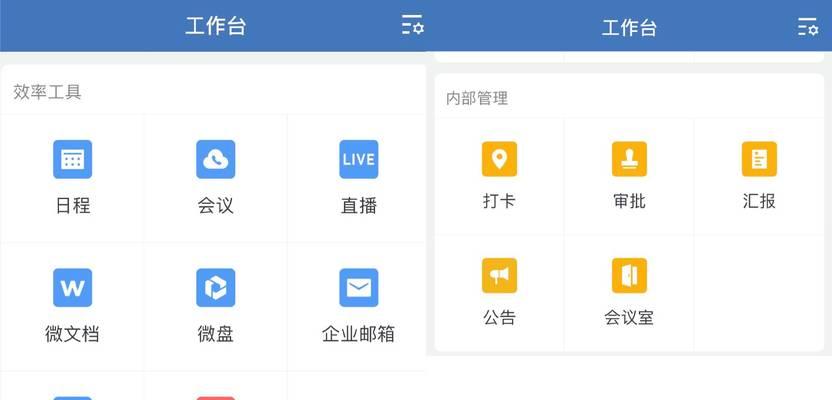Tap the 公告 megaphone icon
This screenshot has height=400, width=832.
[x=499, y=275]
